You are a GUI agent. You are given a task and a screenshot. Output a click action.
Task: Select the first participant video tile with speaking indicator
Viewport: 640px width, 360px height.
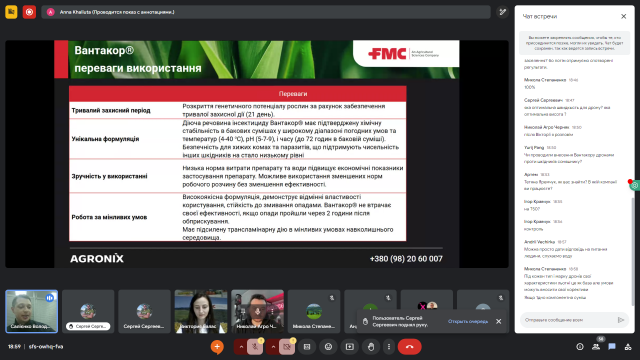click(31, 311)
